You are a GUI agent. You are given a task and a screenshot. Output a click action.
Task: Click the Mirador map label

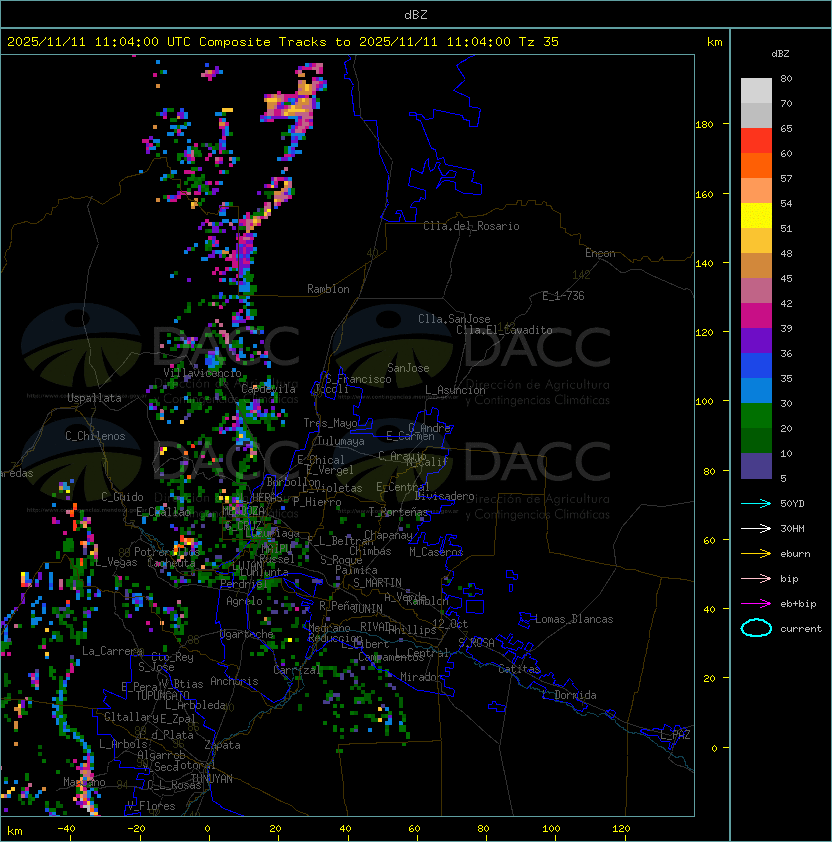pyautogui.click(x=422, y=677)
